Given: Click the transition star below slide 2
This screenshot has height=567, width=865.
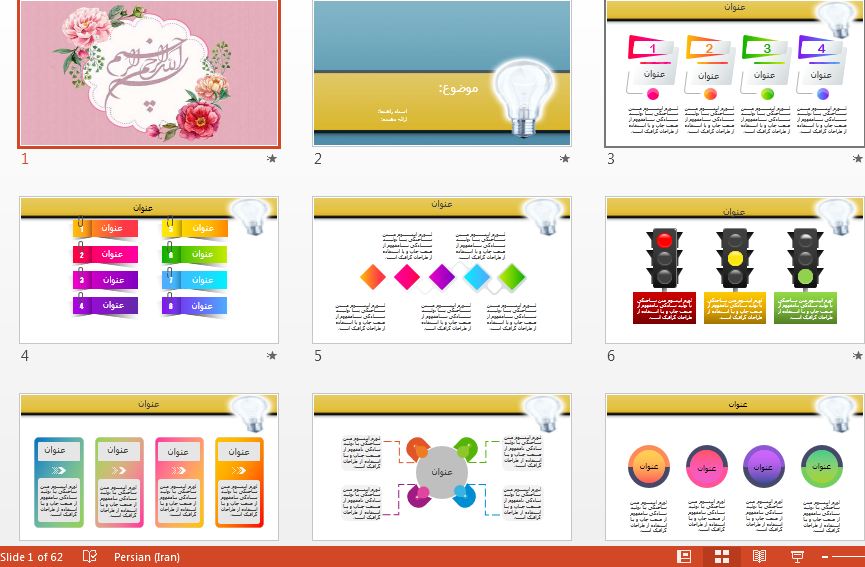Looking at the screenshot, I should point(565,159).
